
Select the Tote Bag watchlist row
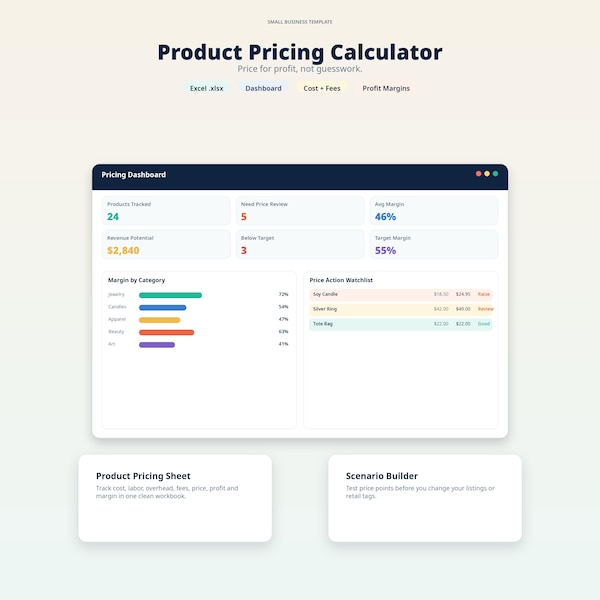[401, 324]
